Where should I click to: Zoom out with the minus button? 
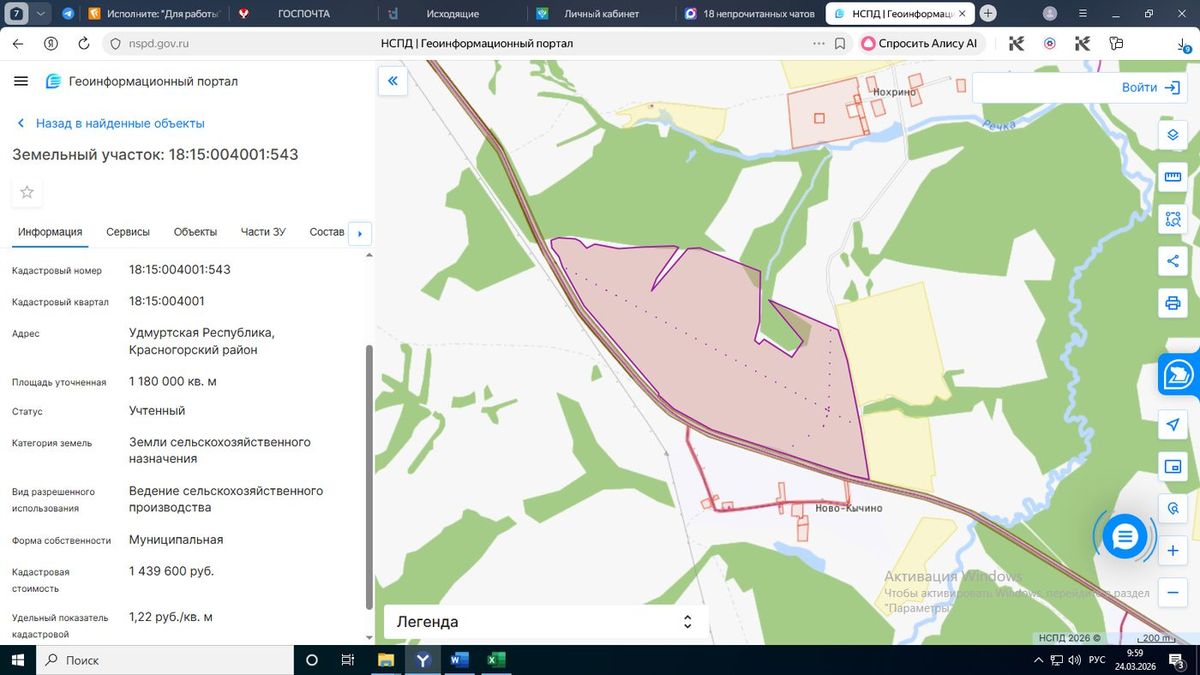click(1173, 592)
